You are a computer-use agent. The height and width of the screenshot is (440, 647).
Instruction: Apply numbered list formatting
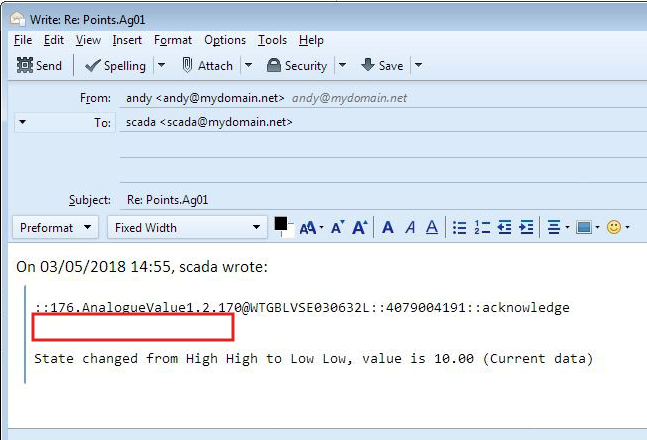point(482,228)
